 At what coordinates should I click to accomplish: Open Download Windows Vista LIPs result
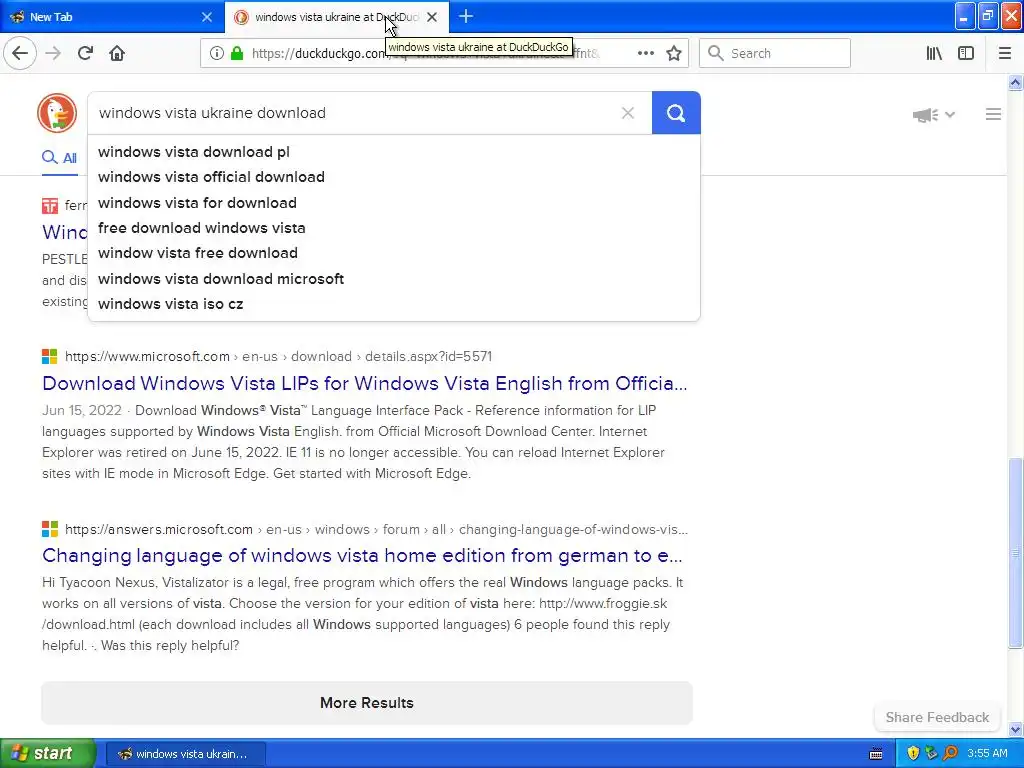(x=364, y=383)
